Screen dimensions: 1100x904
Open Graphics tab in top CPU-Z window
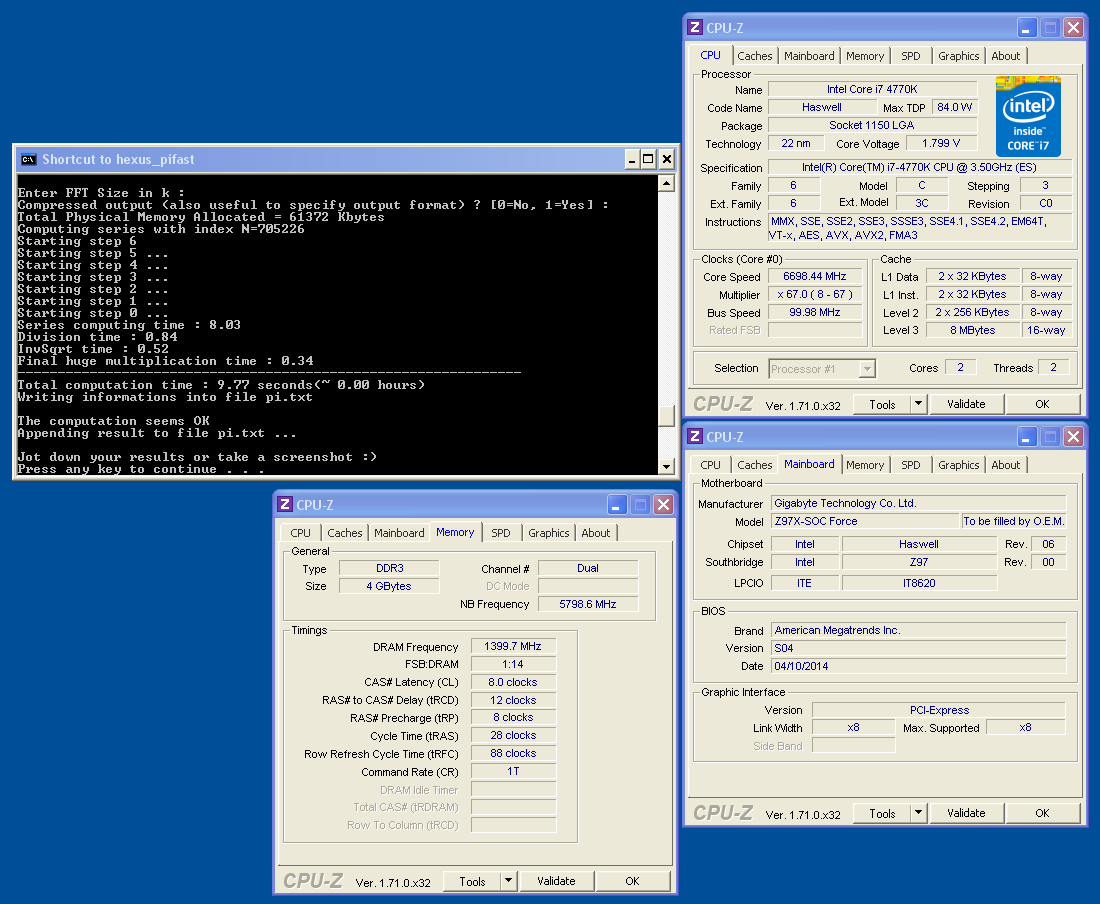(x=958, y=56)
